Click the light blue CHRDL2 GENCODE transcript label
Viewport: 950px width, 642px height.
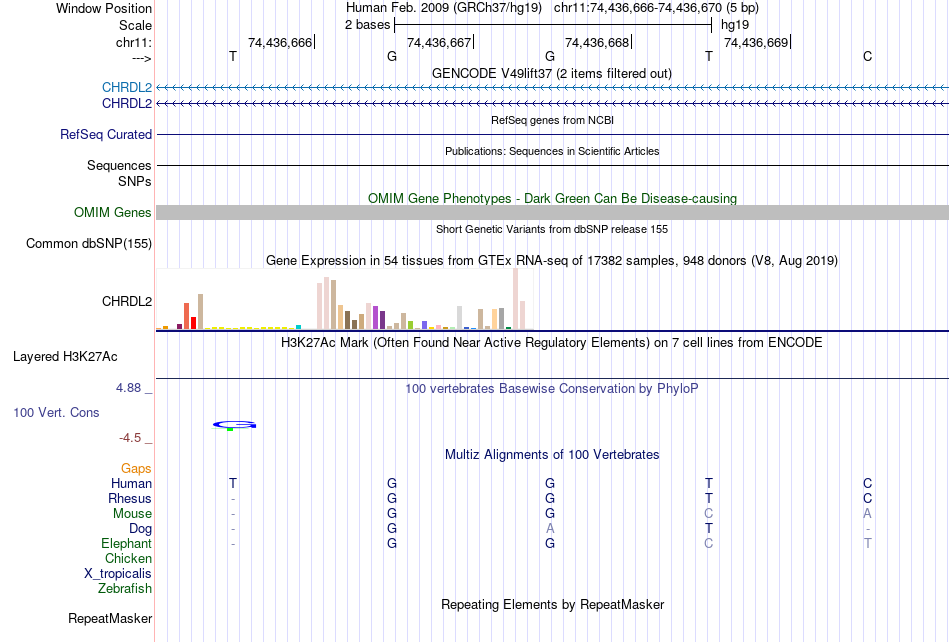pos(127,88)
